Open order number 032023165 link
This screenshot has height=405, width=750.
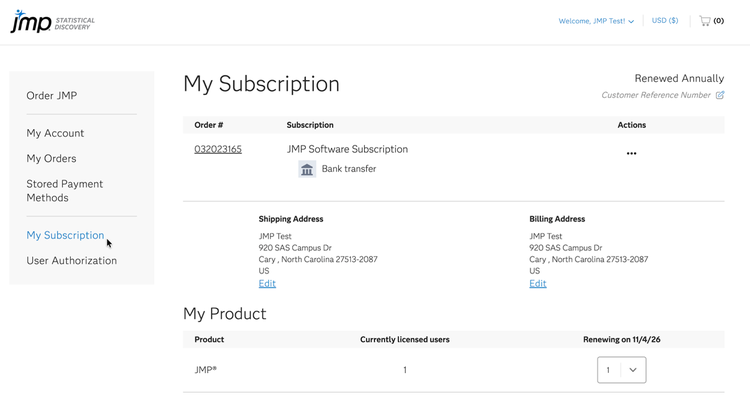[218, 149]
